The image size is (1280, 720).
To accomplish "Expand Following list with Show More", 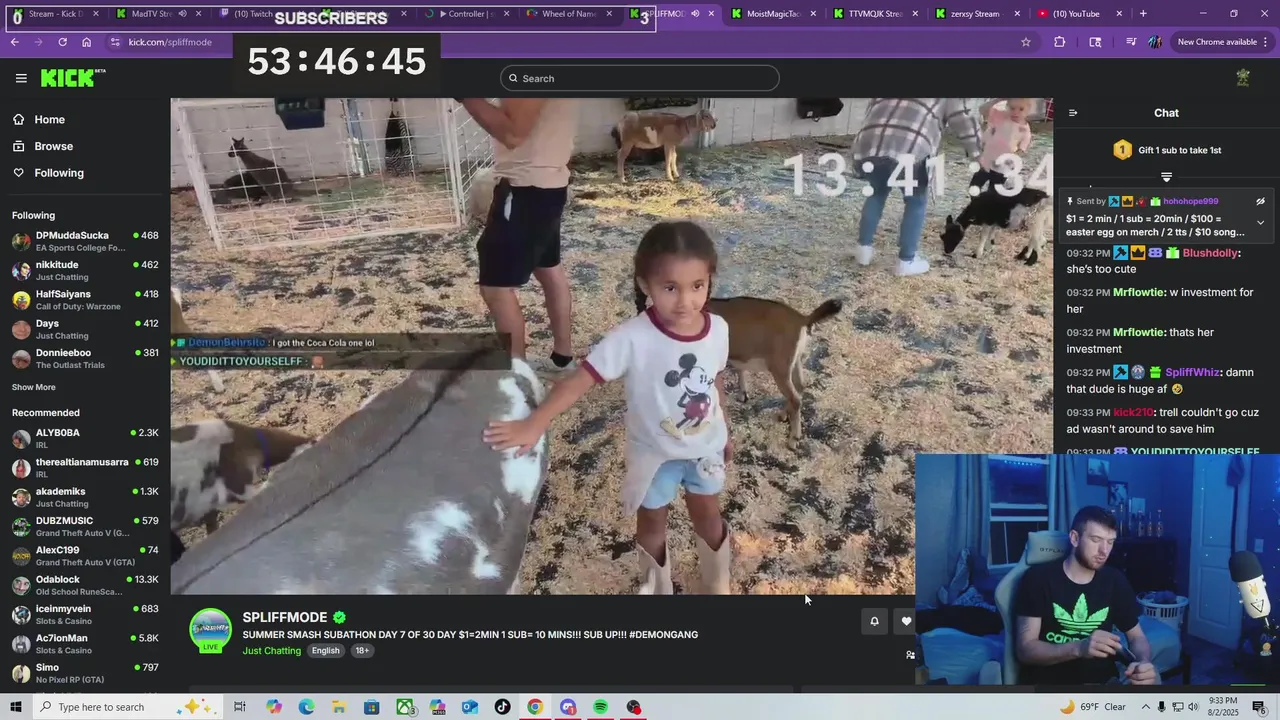I will (x=34, y=387).
